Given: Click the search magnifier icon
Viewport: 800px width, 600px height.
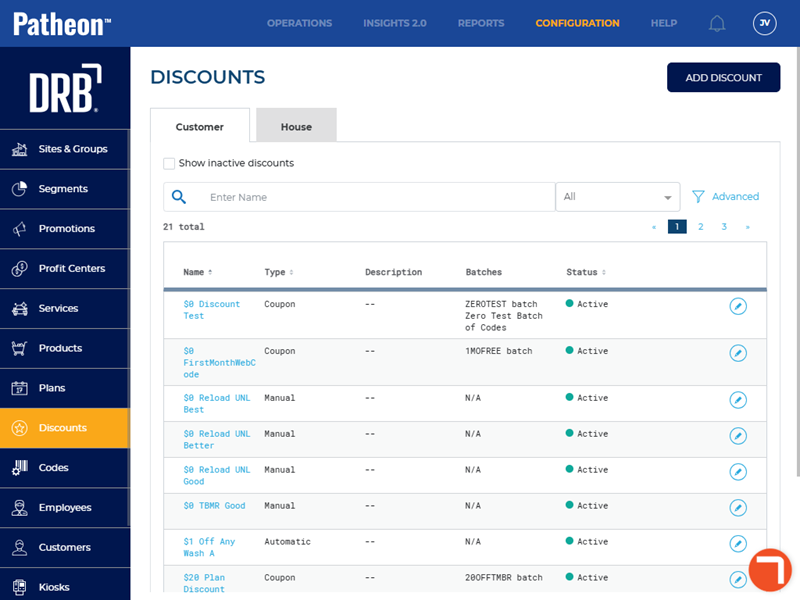Looking at the screenshot, I should pos(179,196).
